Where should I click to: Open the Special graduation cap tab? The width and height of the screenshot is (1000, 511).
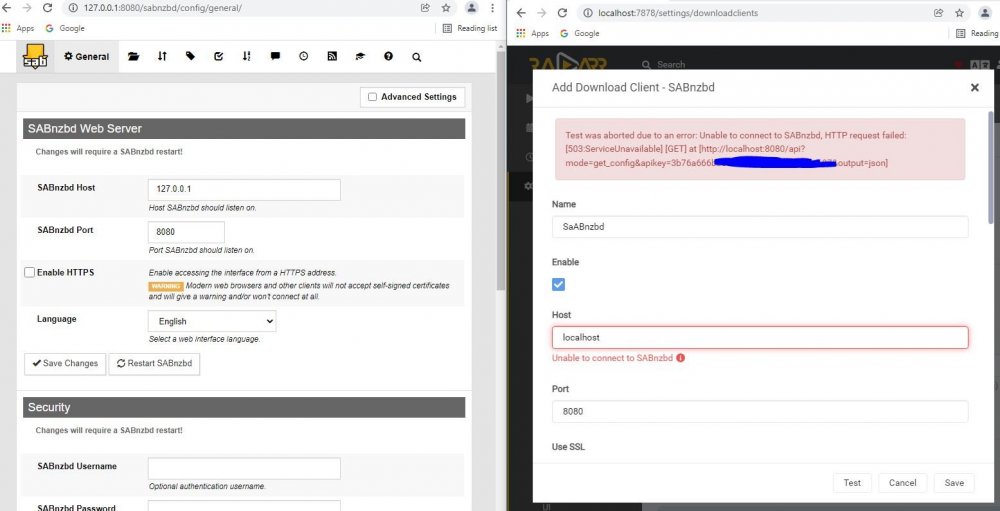click(360, 57)
